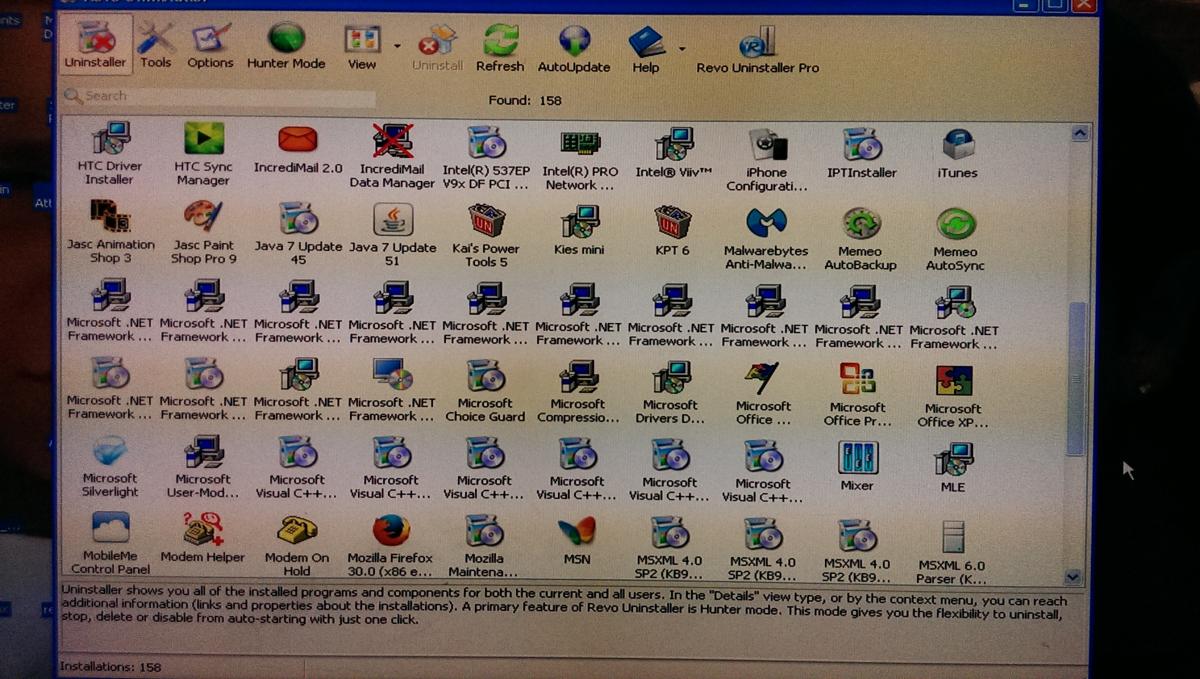The height and width of the screenshot is (679, 1200).
Task: Select Intel(R) 537EP V9x DF PCI entry
Action: point(486,157)
